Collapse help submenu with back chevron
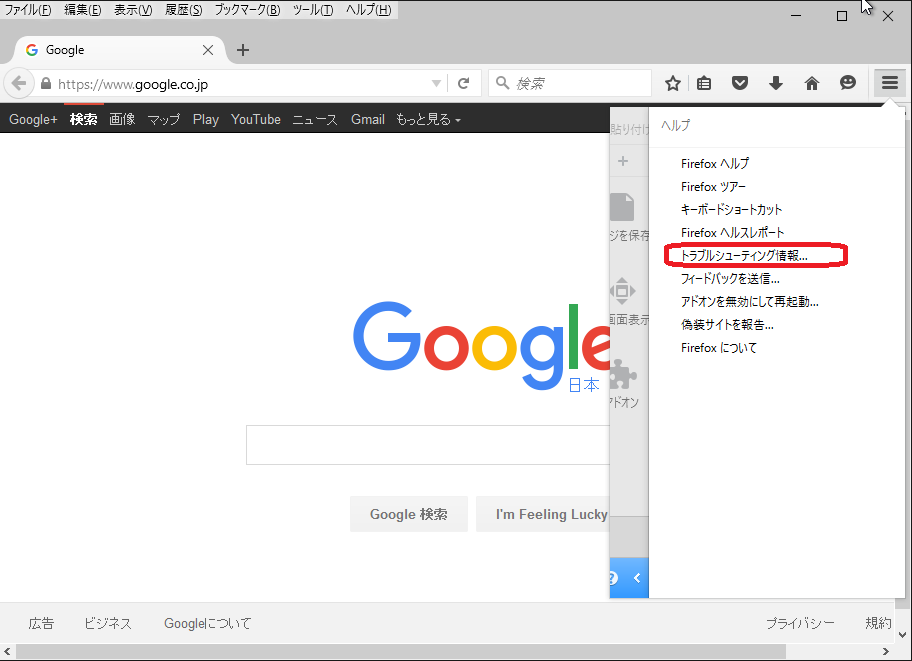This screenshot has height=661, width=912. click(637, 578)
